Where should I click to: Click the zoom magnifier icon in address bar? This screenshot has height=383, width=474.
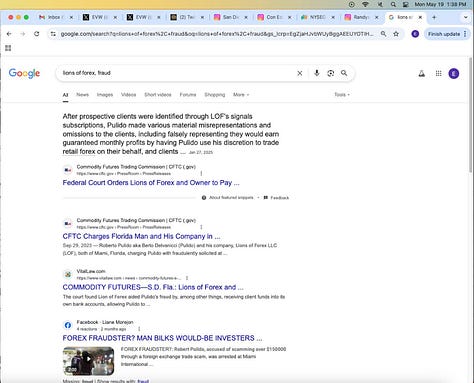(x=384, y=34)
